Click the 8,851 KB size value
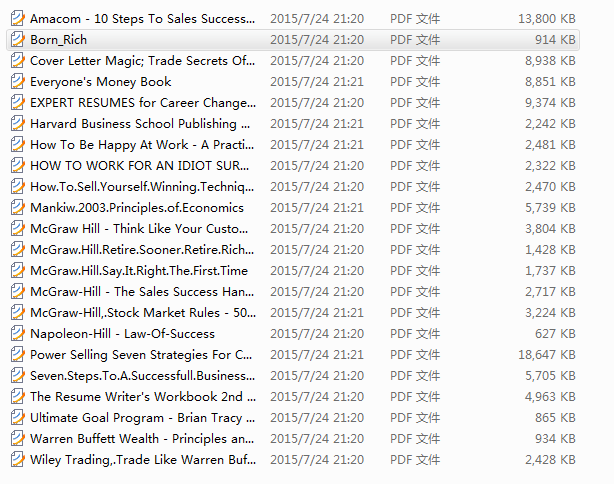 [551, 82]
